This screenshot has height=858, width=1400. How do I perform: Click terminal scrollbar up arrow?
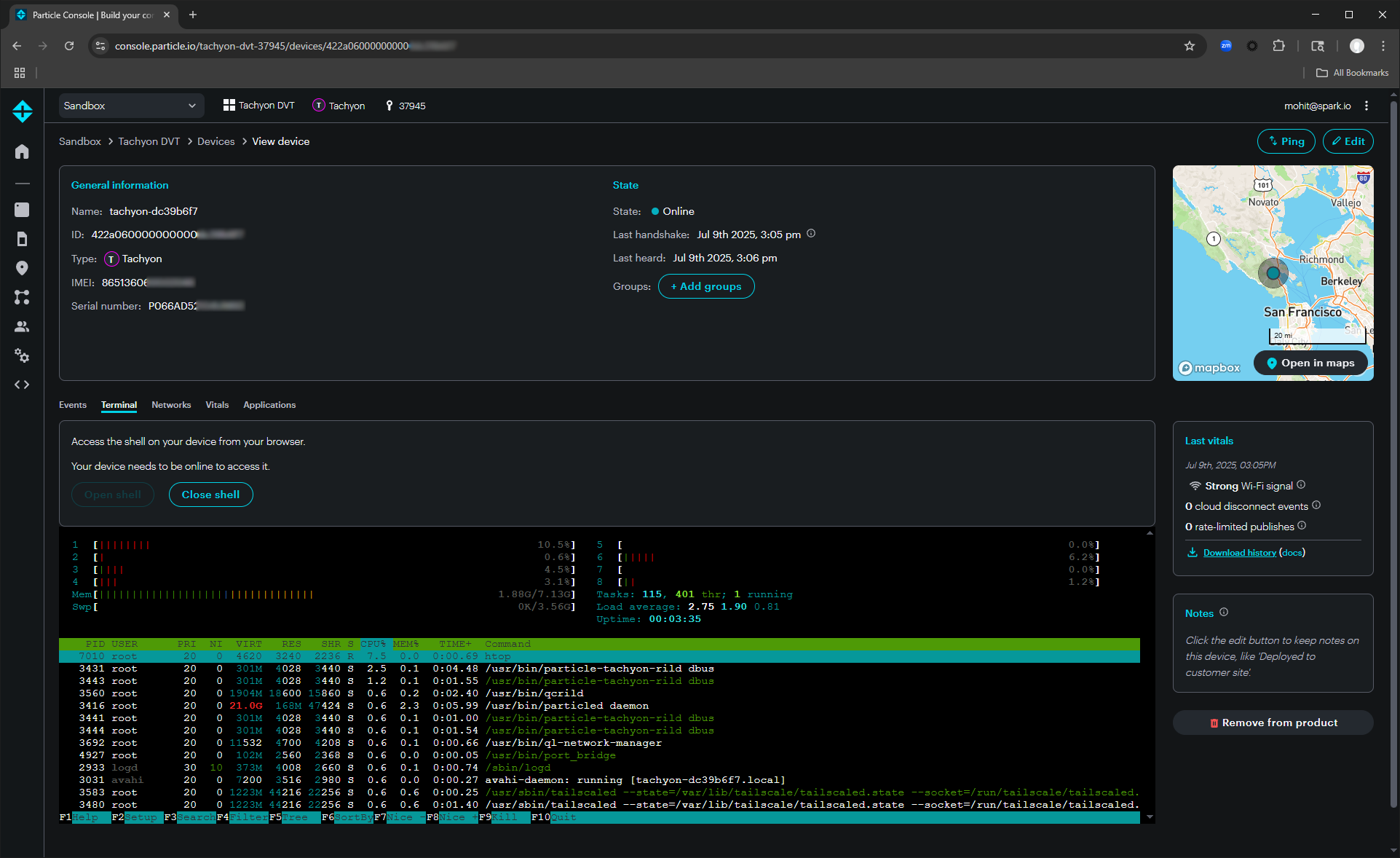tap(1150, 533)
